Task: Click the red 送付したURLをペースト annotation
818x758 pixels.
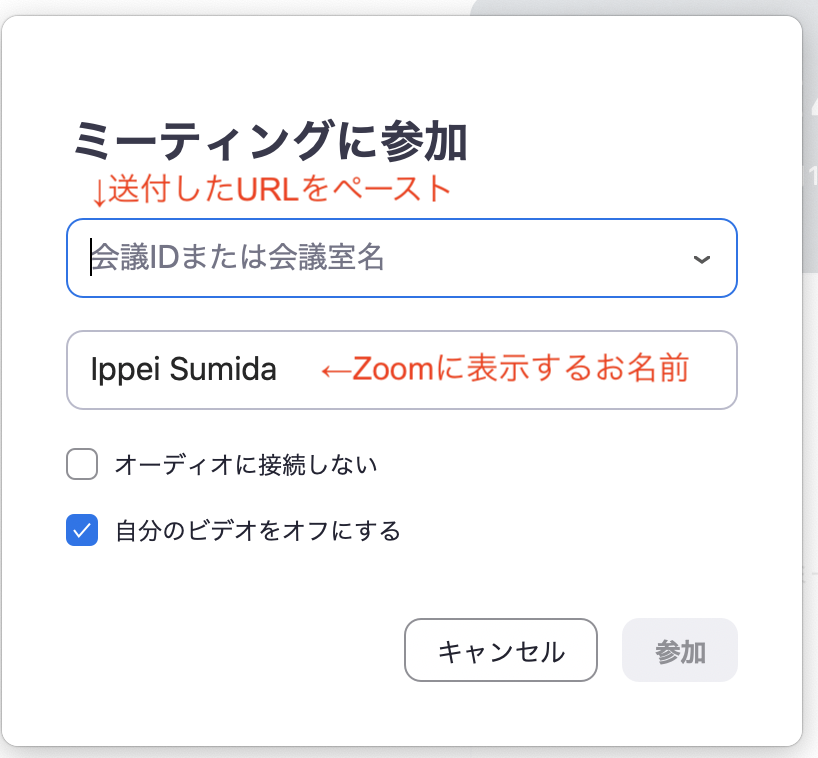Action: pos(280,189)
